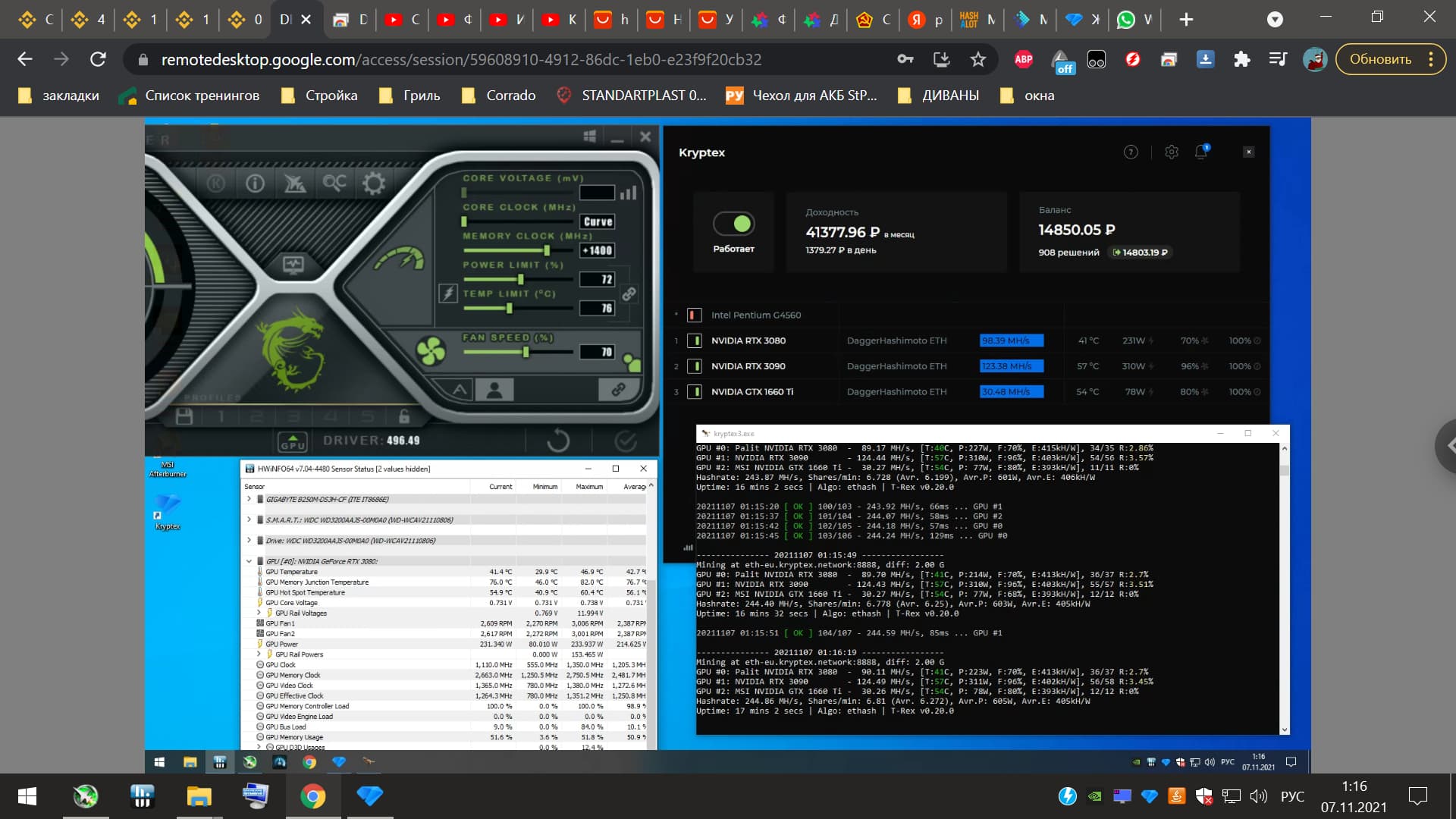Open the Afterburner information panel
This screenshot has width=1456, height=819.
tap(255, 184)
